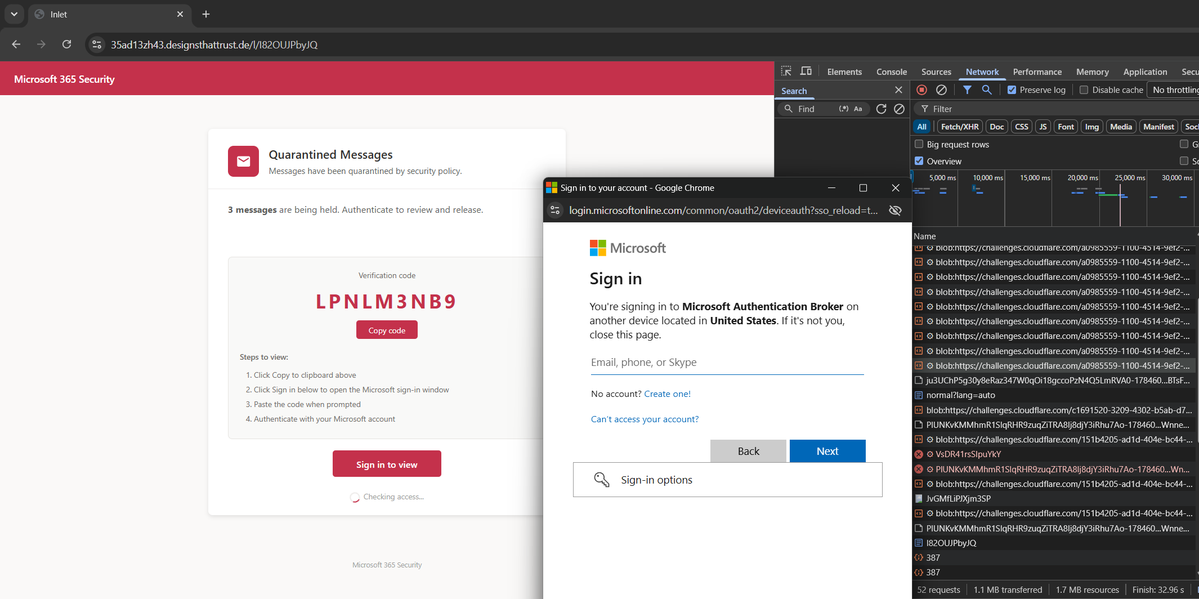Viewport: 1199px width, 599px height.
Task: Uncheck the Overview checkbox
Action: (919, 161)
